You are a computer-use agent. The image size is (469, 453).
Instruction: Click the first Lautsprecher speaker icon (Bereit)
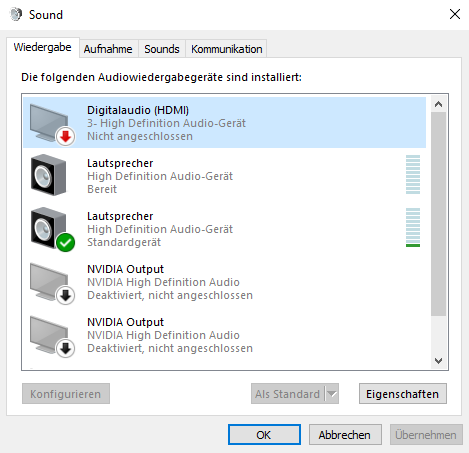pos(49,175)
